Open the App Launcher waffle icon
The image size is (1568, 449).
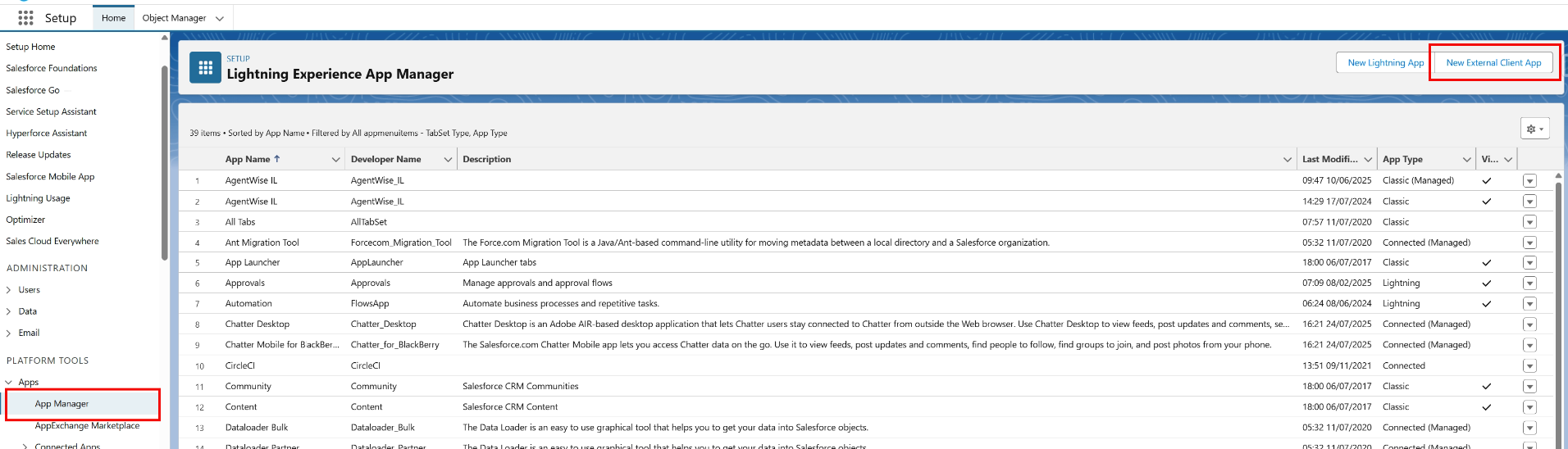(25, 17)
